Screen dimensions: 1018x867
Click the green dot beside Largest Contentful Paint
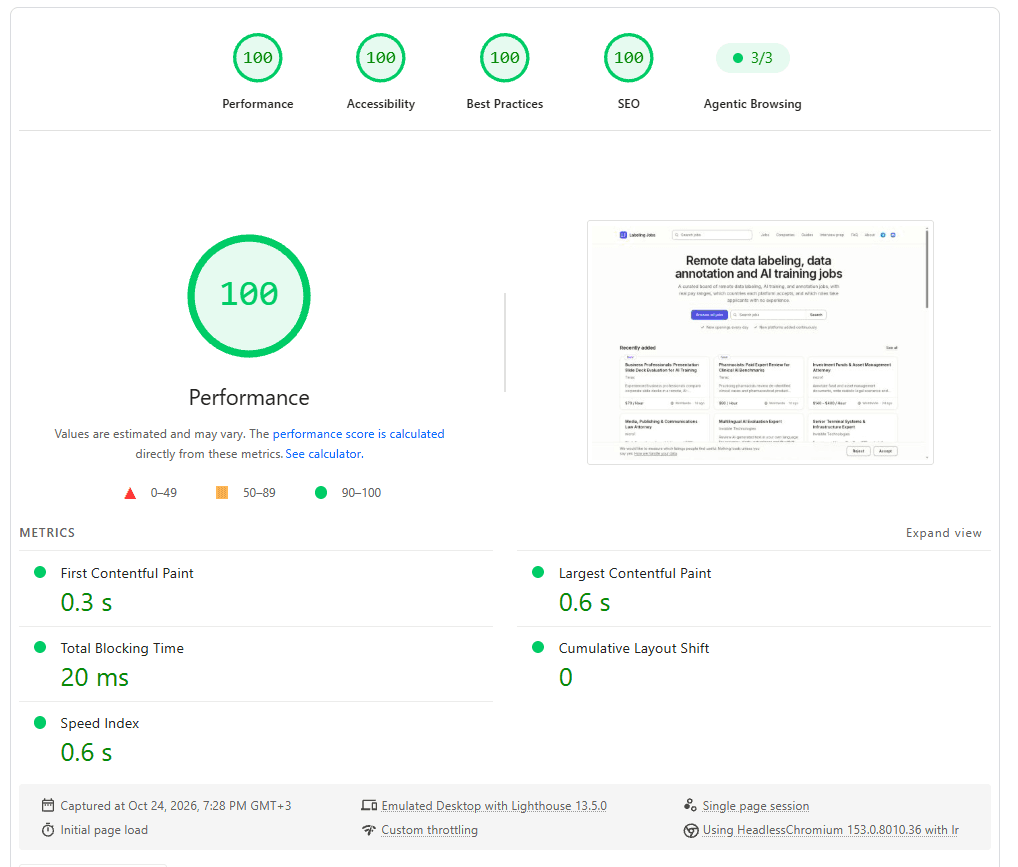pos(538,572)
